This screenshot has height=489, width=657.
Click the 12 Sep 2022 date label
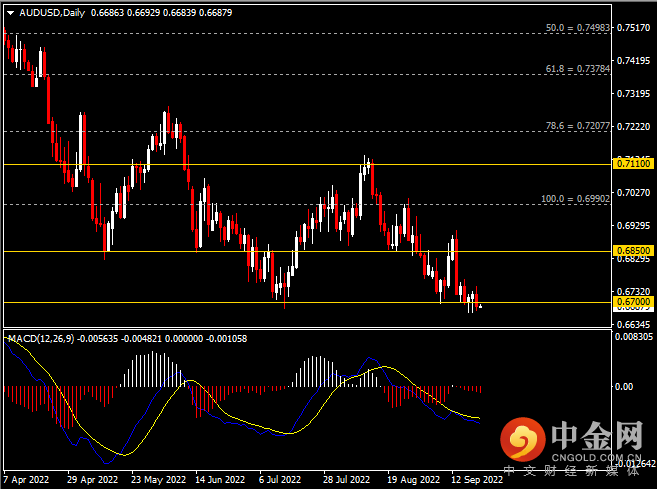(x=477, y=479)
